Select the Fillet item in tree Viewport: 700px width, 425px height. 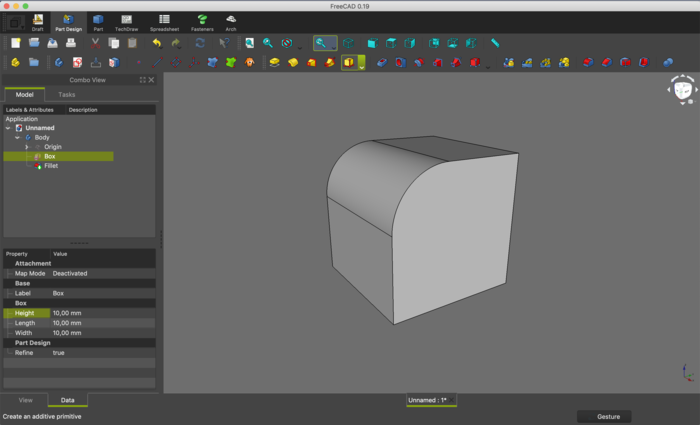50,166
